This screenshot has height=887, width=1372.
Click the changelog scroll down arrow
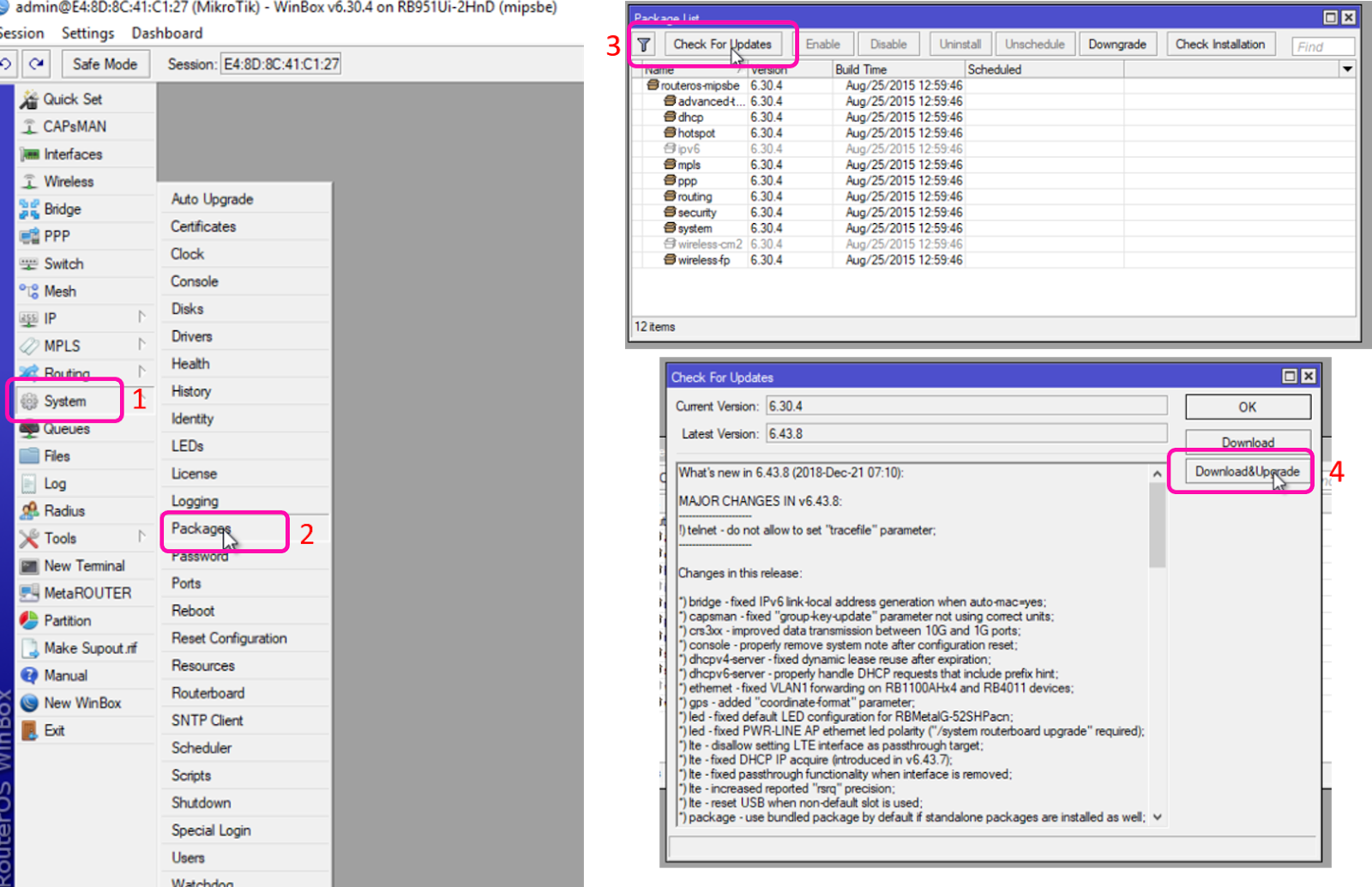(x=1157, y=818)
